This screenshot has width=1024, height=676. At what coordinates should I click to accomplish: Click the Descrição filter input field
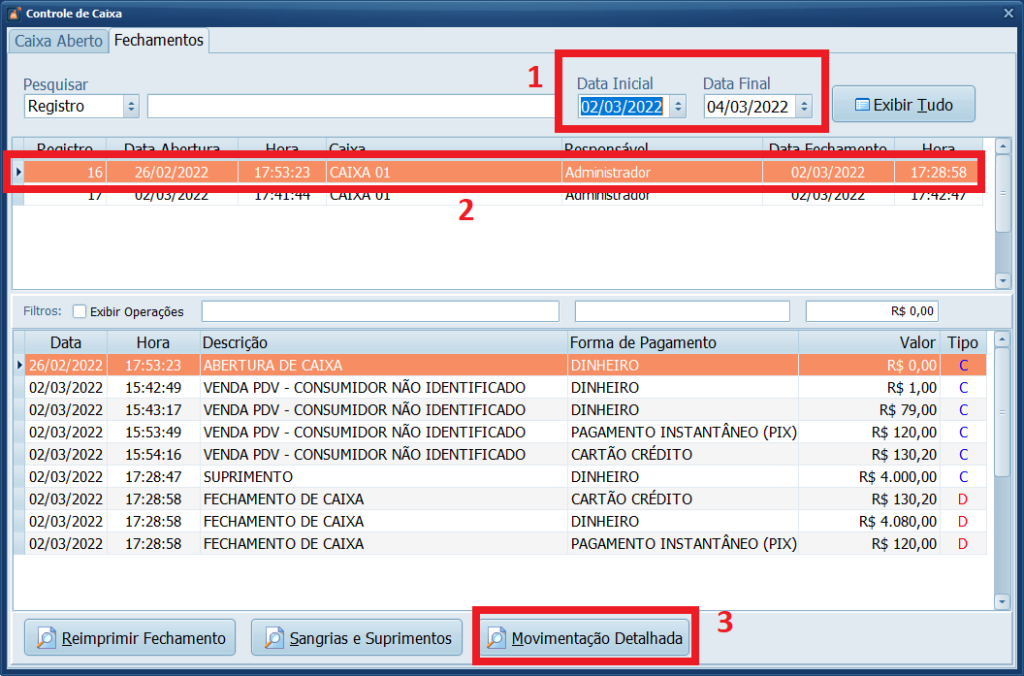380,311
